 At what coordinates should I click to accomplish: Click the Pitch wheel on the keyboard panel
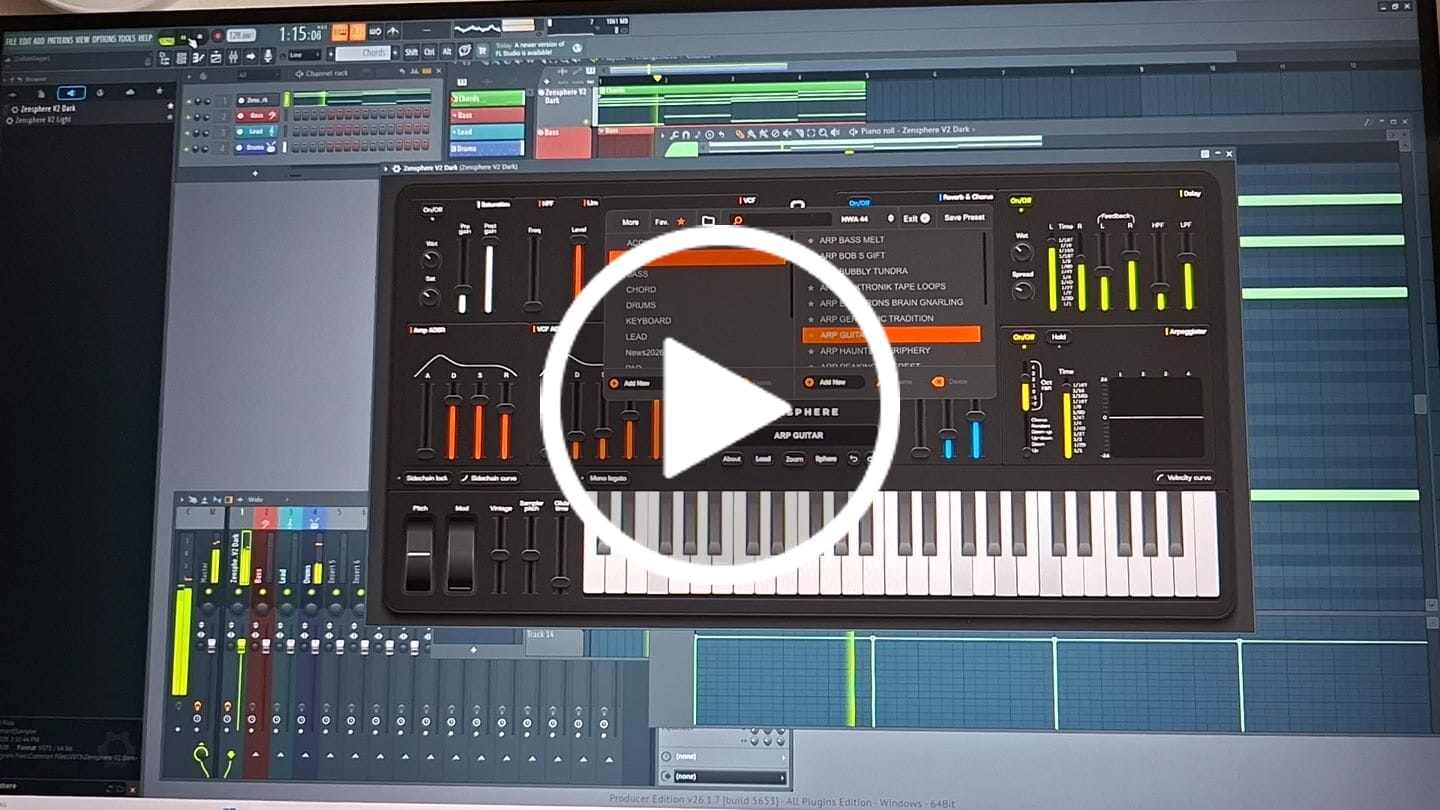[x=419, y=553]
